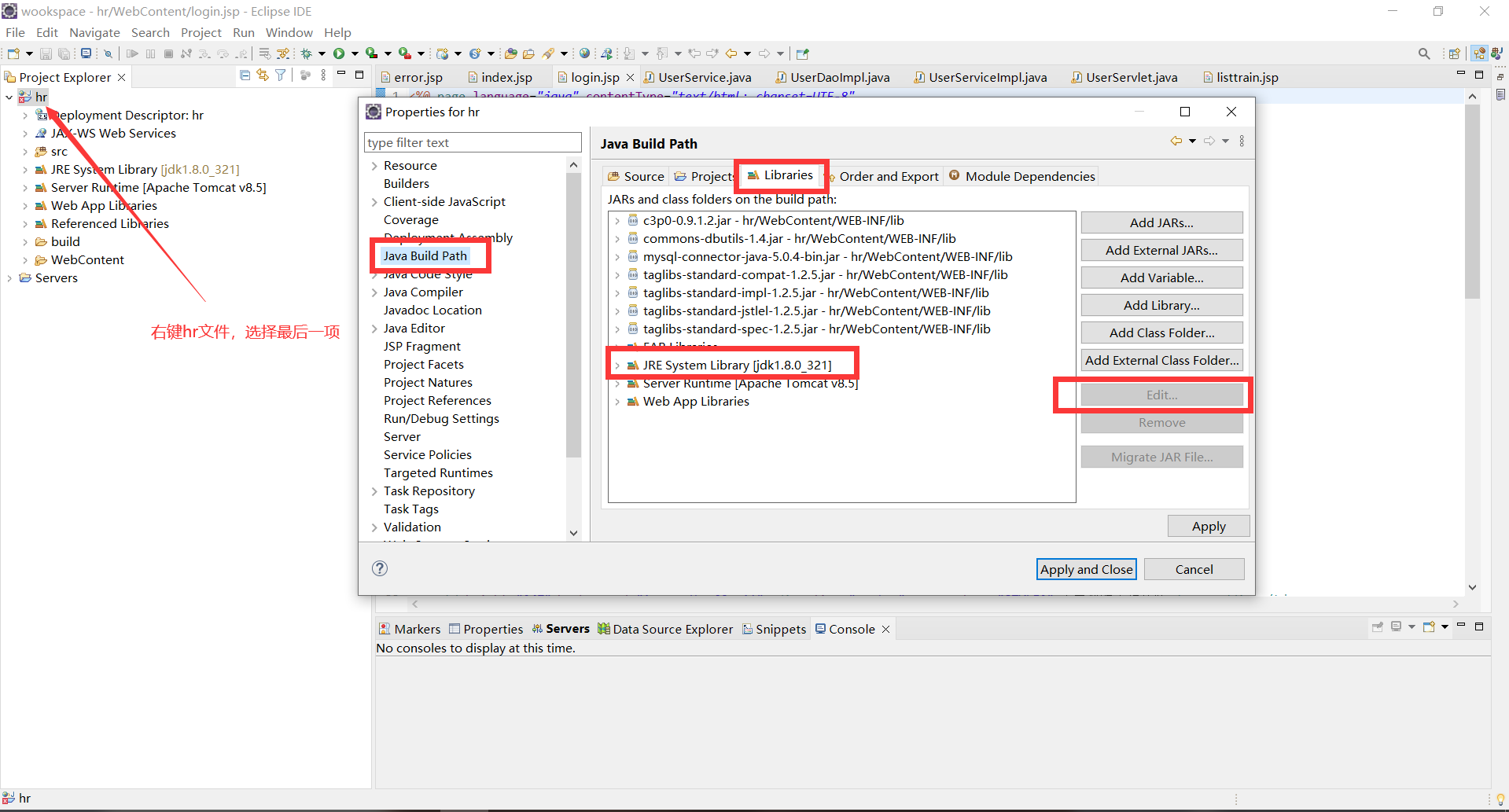The height and width of the screenshot is (812, 1509).
Task: Open the Data Source Explorer tab
Action: (665, 629)
